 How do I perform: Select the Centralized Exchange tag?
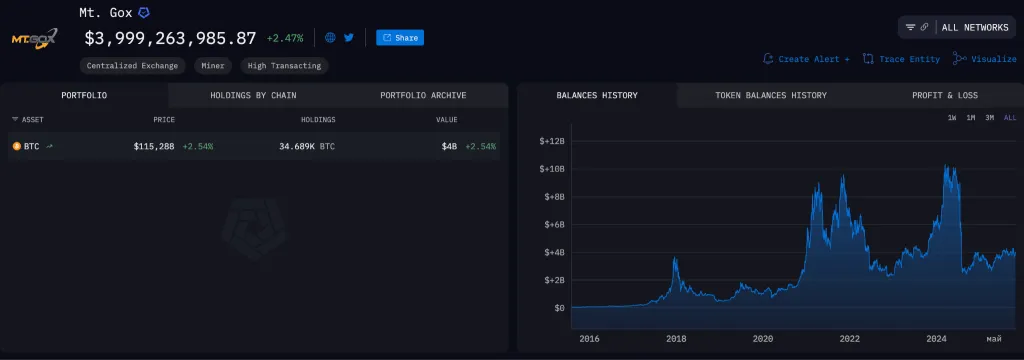133,65
